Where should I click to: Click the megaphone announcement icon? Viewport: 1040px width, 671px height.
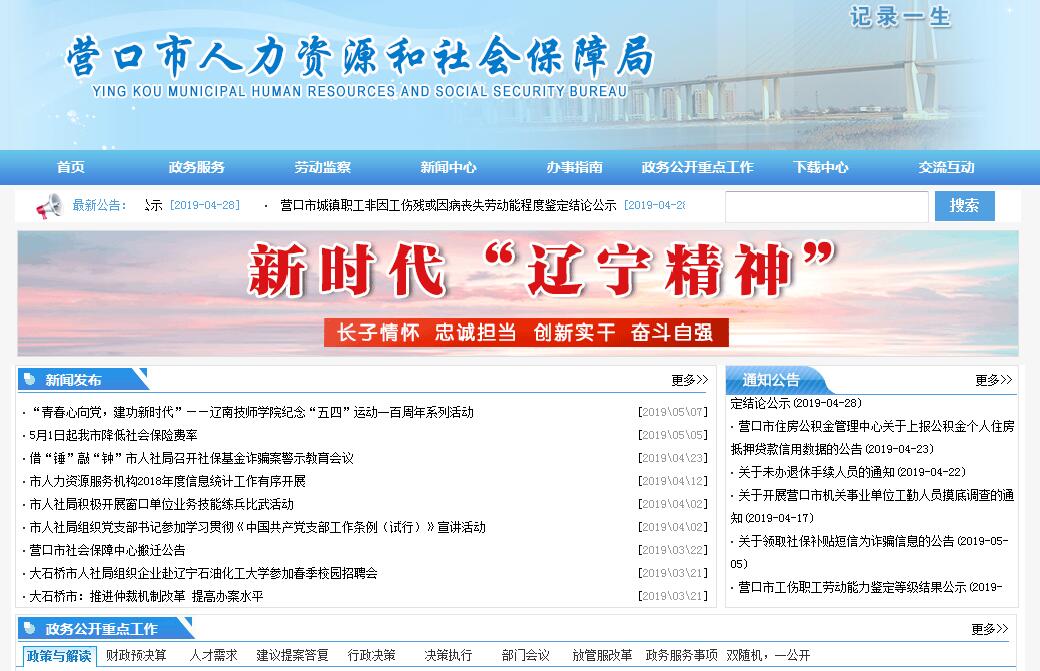click(49, 206)
